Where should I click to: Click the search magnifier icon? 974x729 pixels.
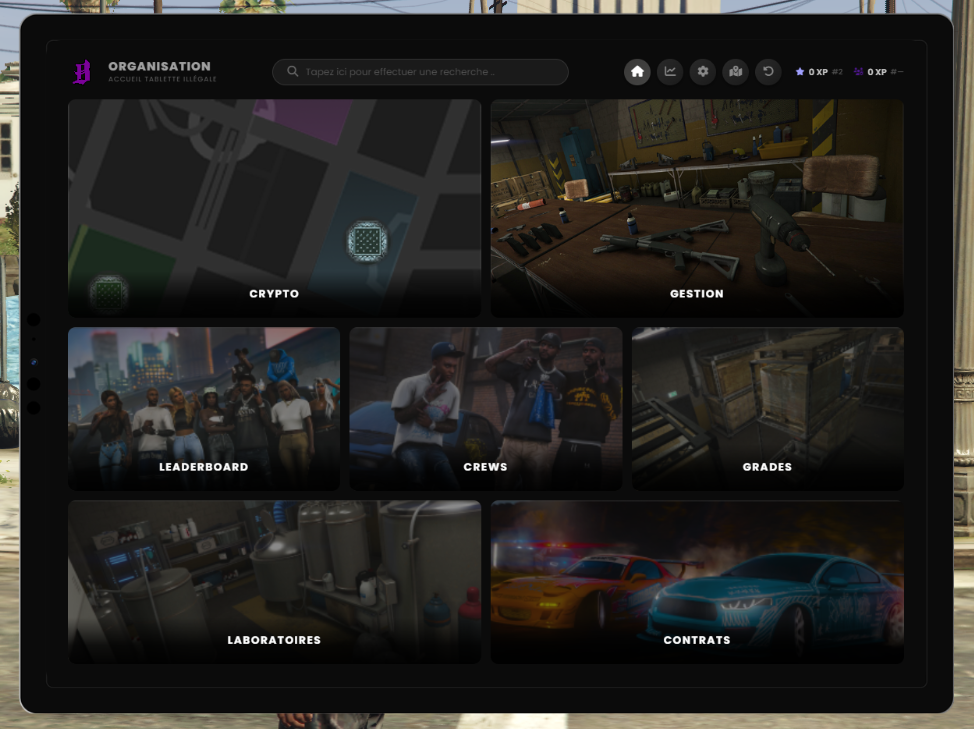(293, 71)
